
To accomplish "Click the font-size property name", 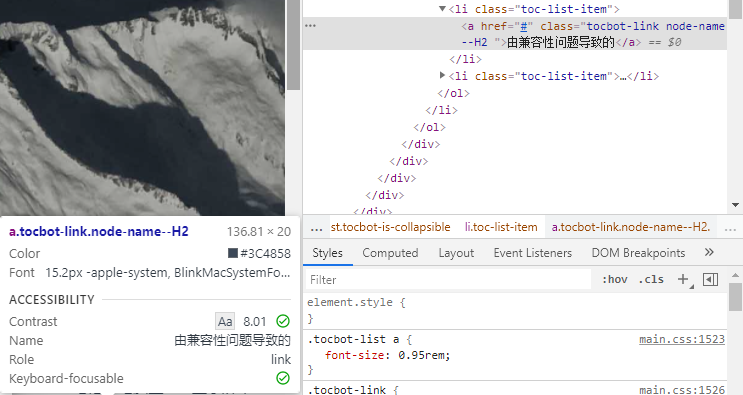I will click(x=354, y=355).
